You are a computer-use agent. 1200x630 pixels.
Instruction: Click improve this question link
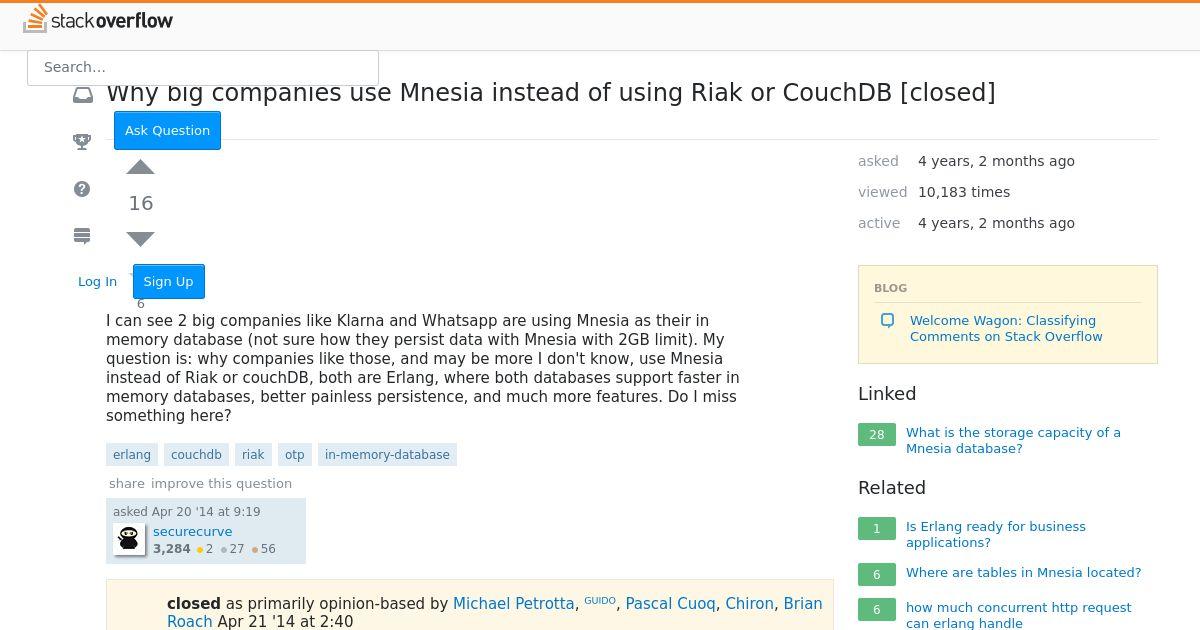point(222,484)
